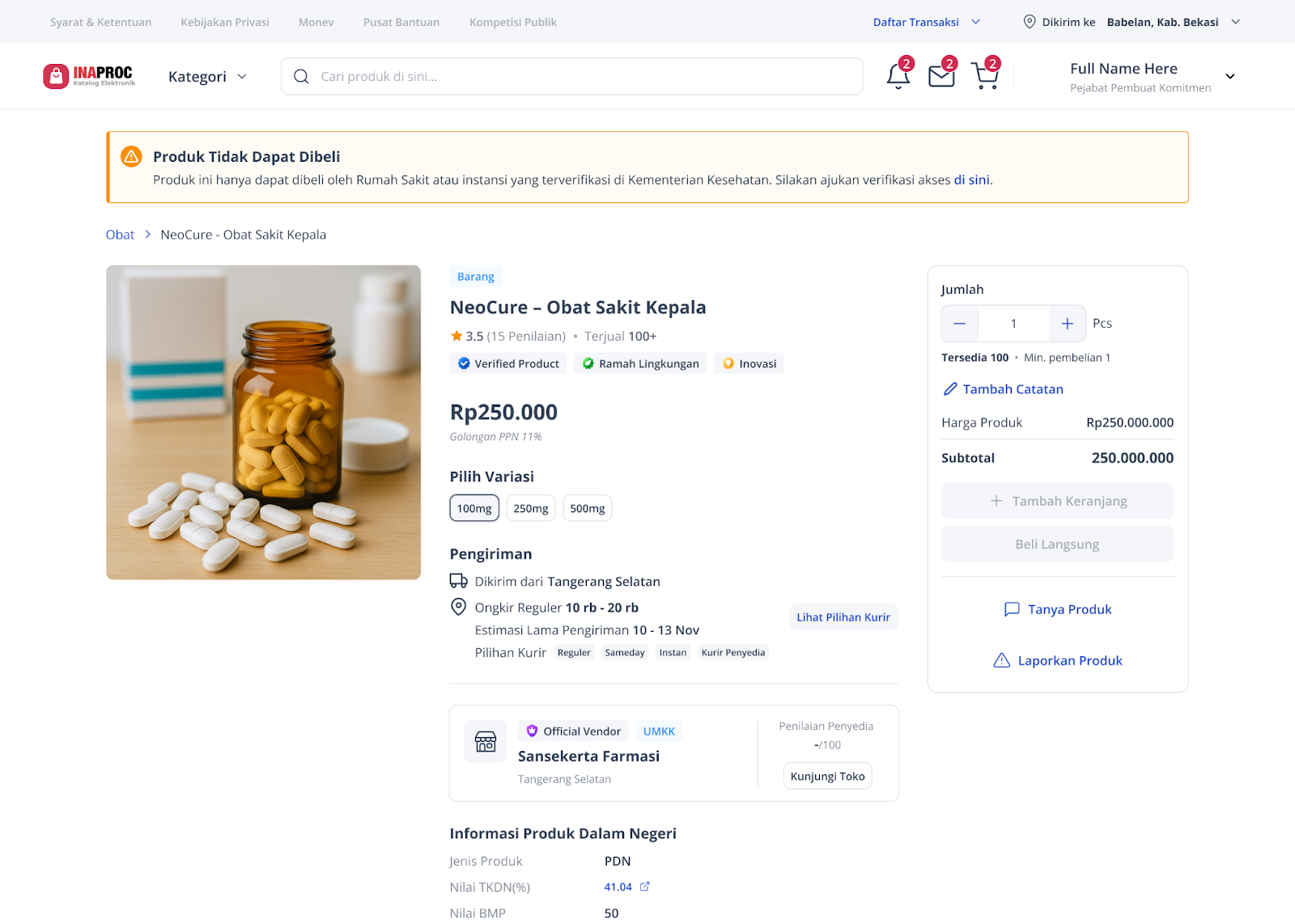This screenshot has height=924, width=1295.
Task: Click the minus quantity button
Action: (x=960, y=324)
